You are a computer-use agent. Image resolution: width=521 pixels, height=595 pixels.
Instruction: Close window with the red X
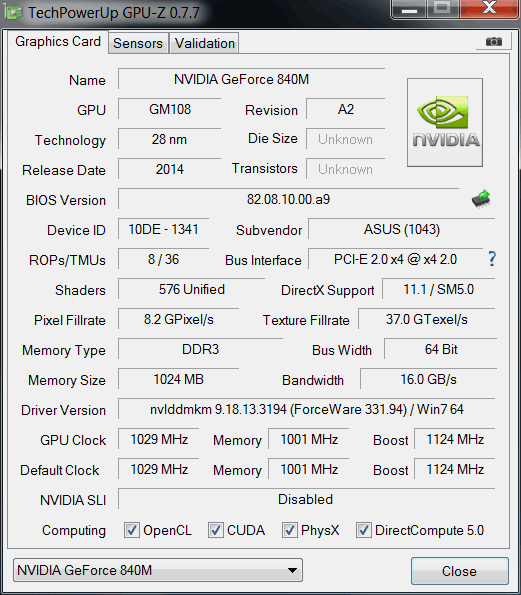click(x=489, y=8)
